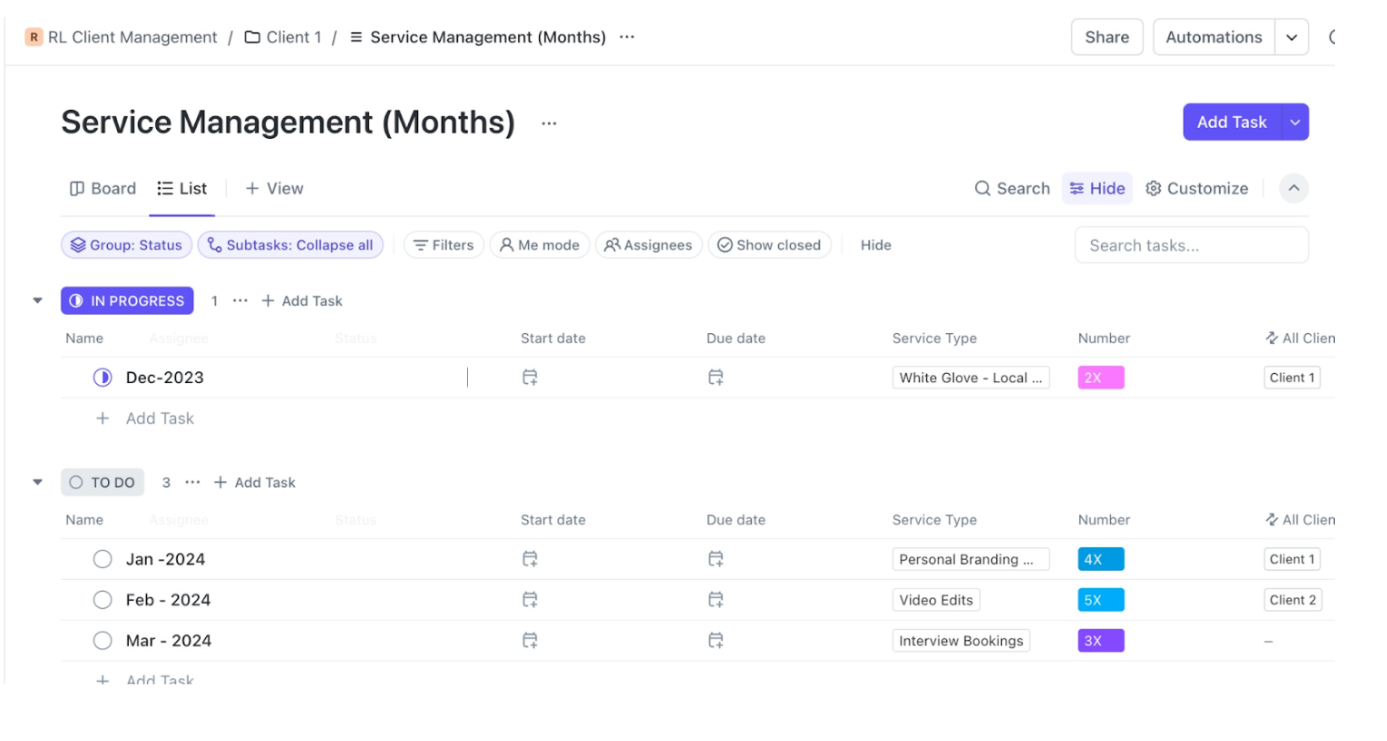Open ellipsis menu next to page title

tap(549, 123)
